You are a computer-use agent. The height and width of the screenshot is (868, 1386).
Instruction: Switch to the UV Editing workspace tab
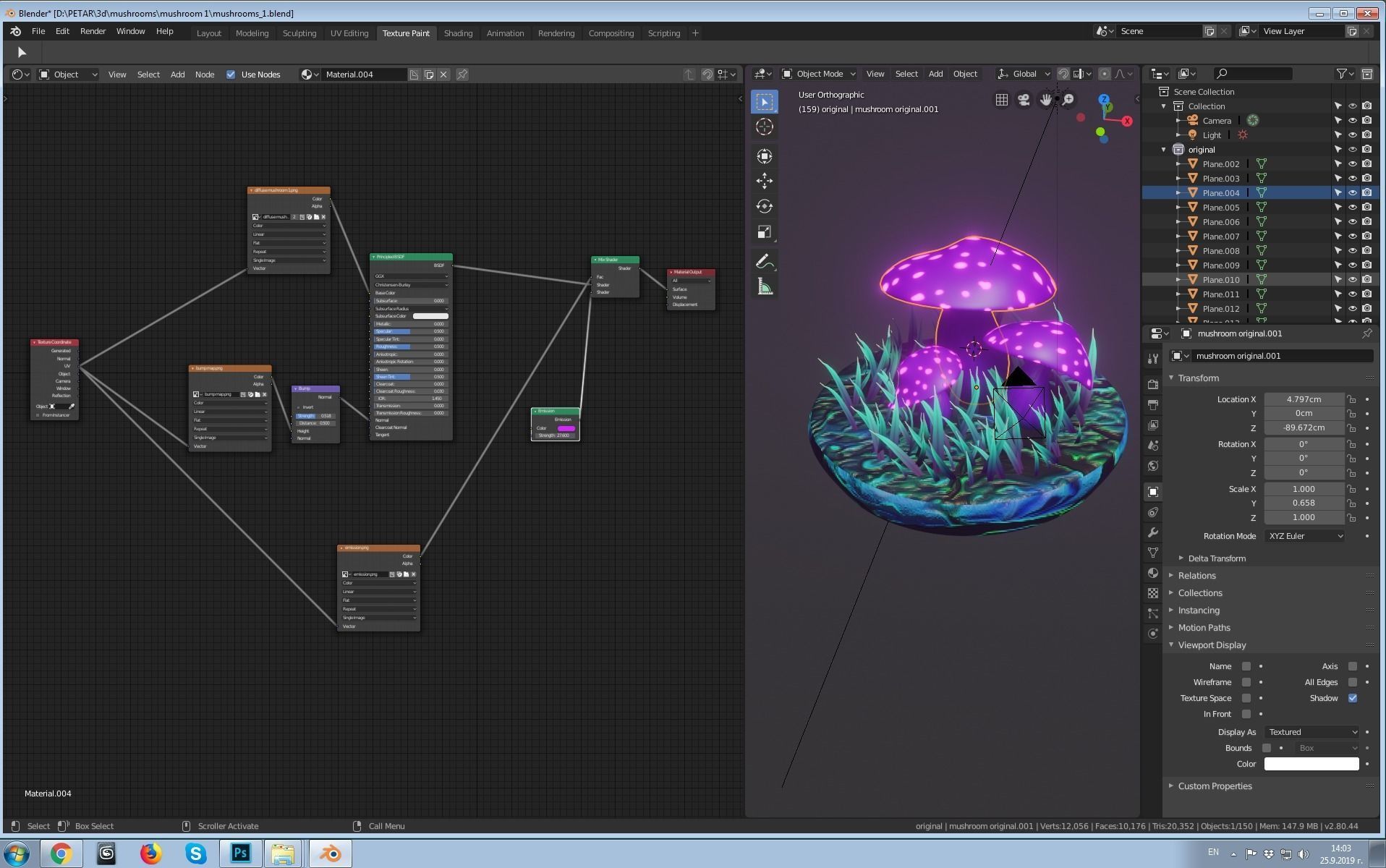tap(349, 33)
